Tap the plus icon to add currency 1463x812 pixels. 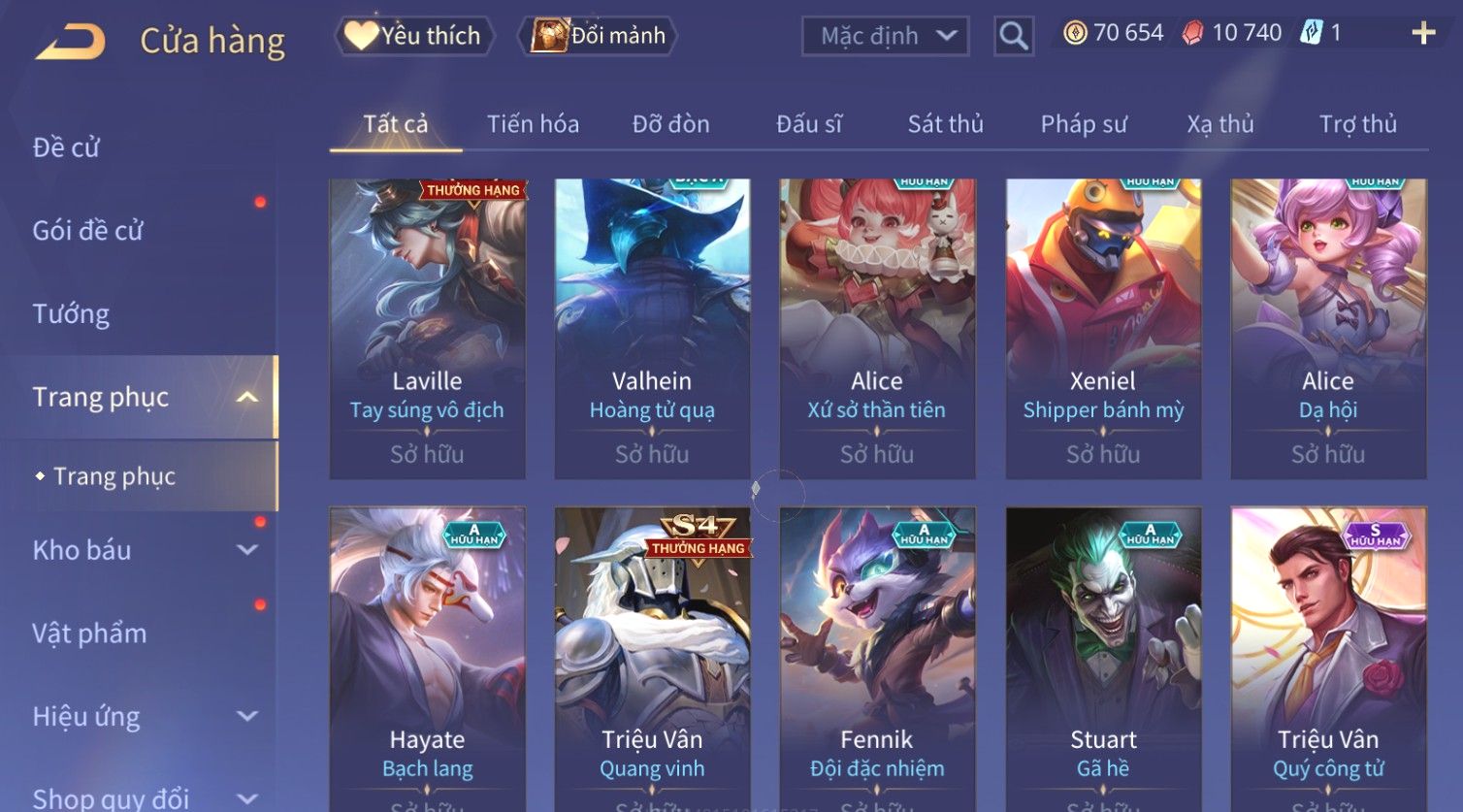pos(1423,33)
